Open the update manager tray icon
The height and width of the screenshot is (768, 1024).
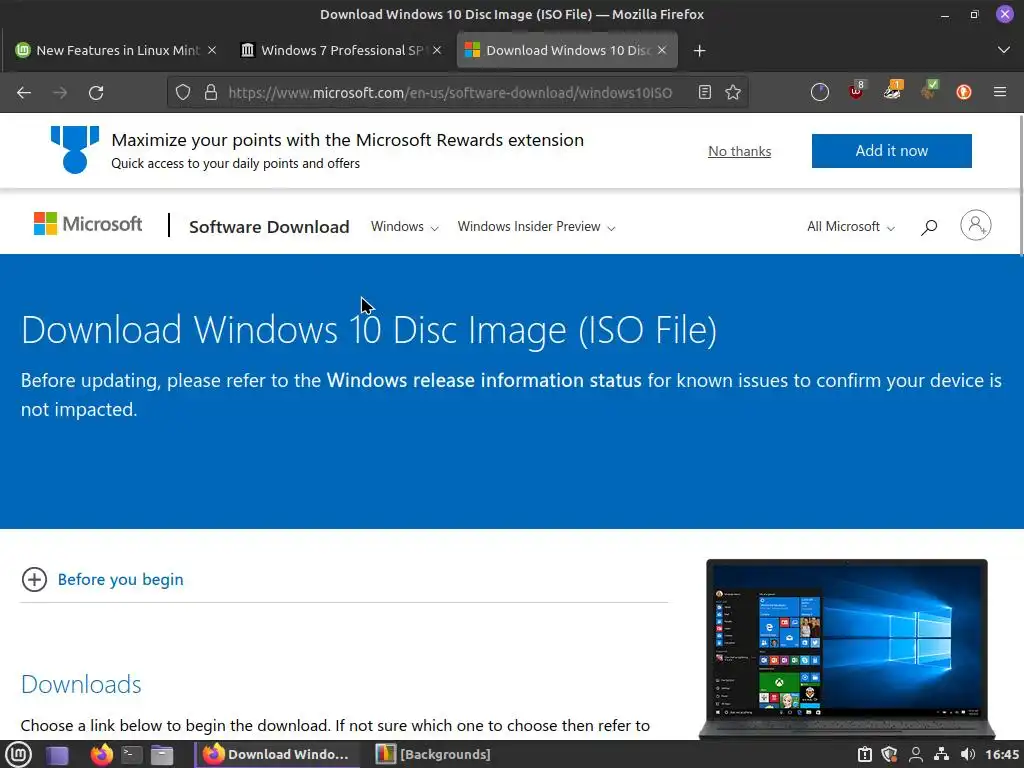coord(865,754)
